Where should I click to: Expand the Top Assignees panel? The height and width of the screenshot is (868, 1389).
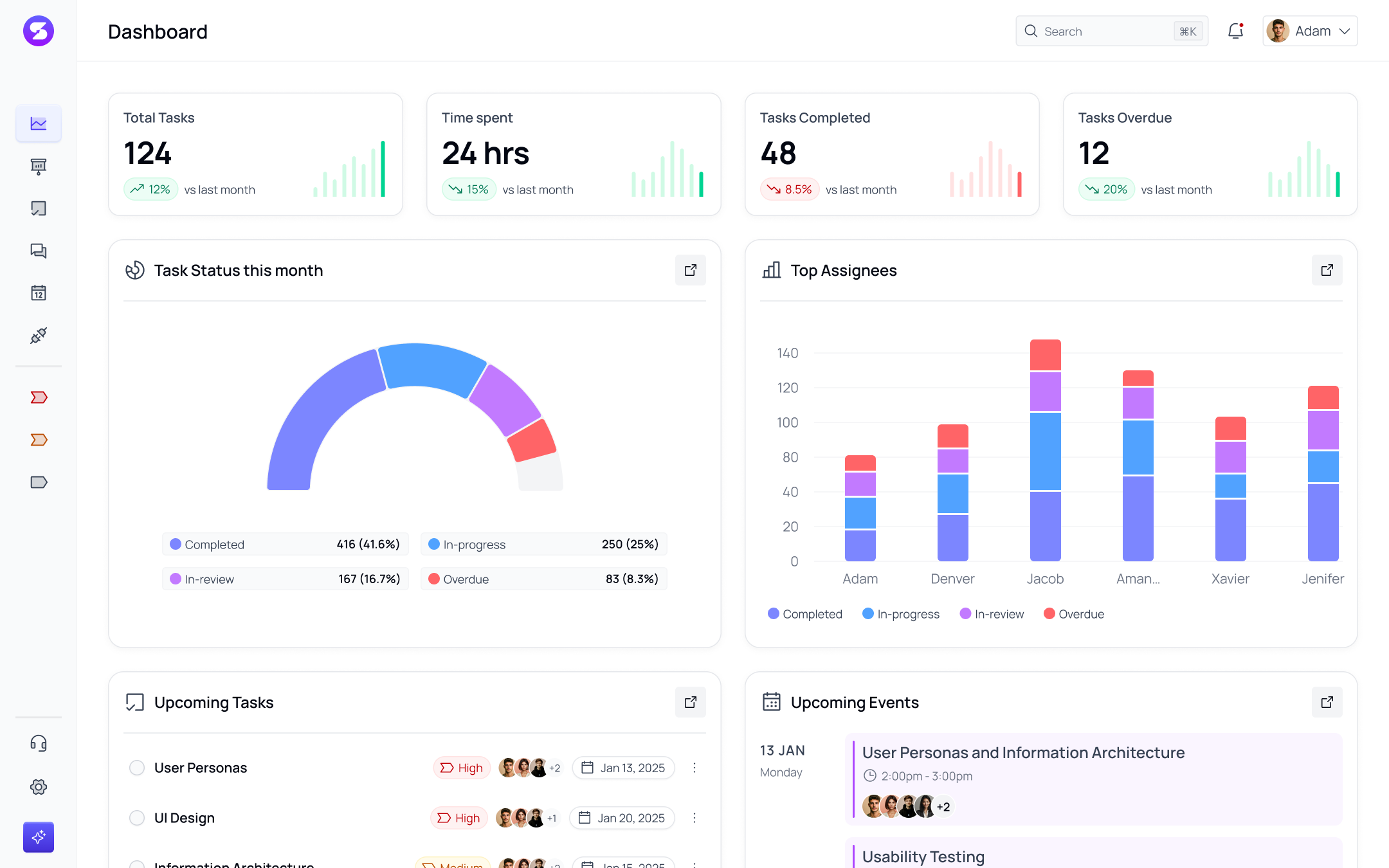[x=1327, y=270]
